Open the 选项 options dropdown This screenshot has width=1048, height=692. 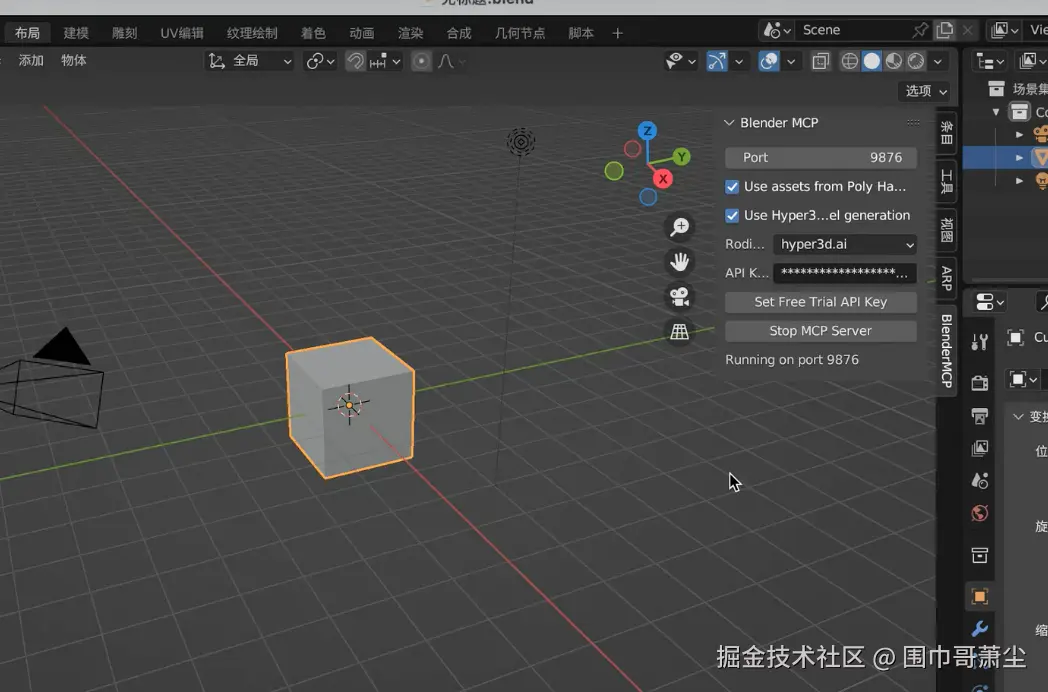[926, 91]
